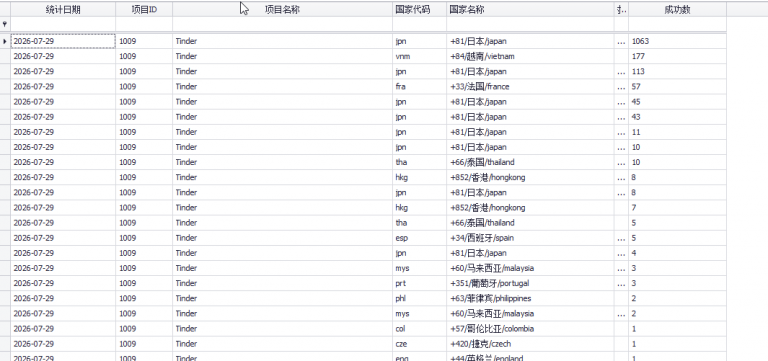Select the 11 success count cell
This screenshot has height=361, width=768.
tap(677, 132)
